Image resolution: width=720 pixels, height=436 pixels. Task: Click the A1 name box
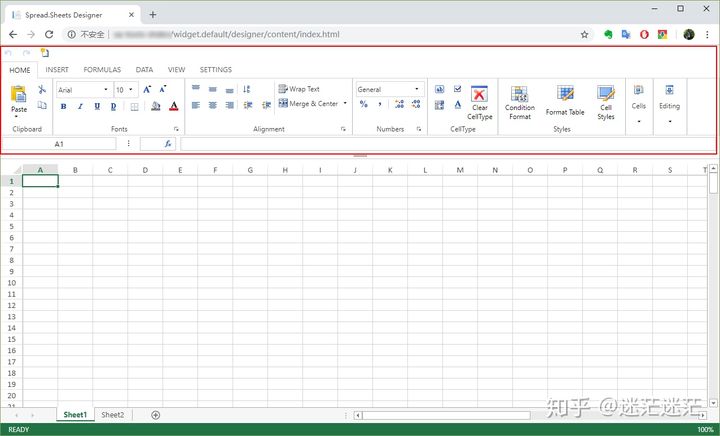(59, 144)
